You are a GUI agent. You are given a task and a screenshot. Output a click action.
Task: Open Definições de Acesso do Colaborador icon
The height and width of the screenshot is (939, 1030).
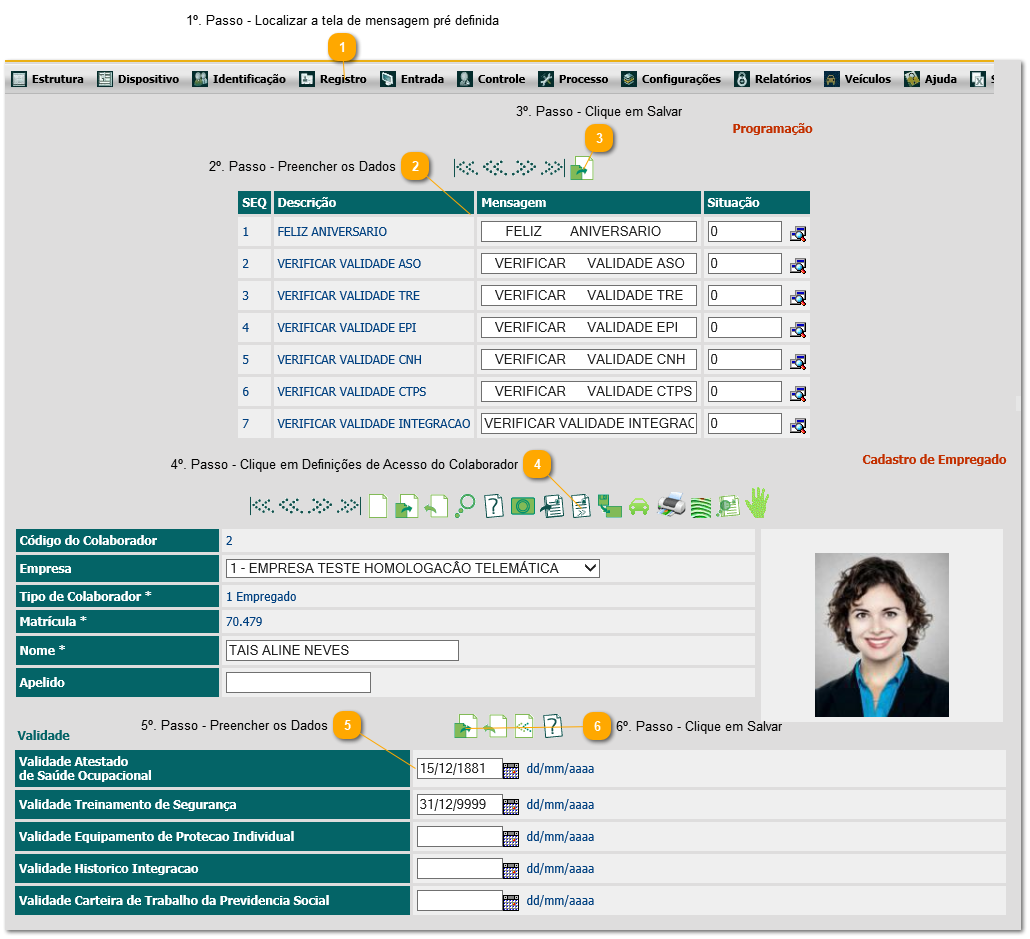(581, 506)
